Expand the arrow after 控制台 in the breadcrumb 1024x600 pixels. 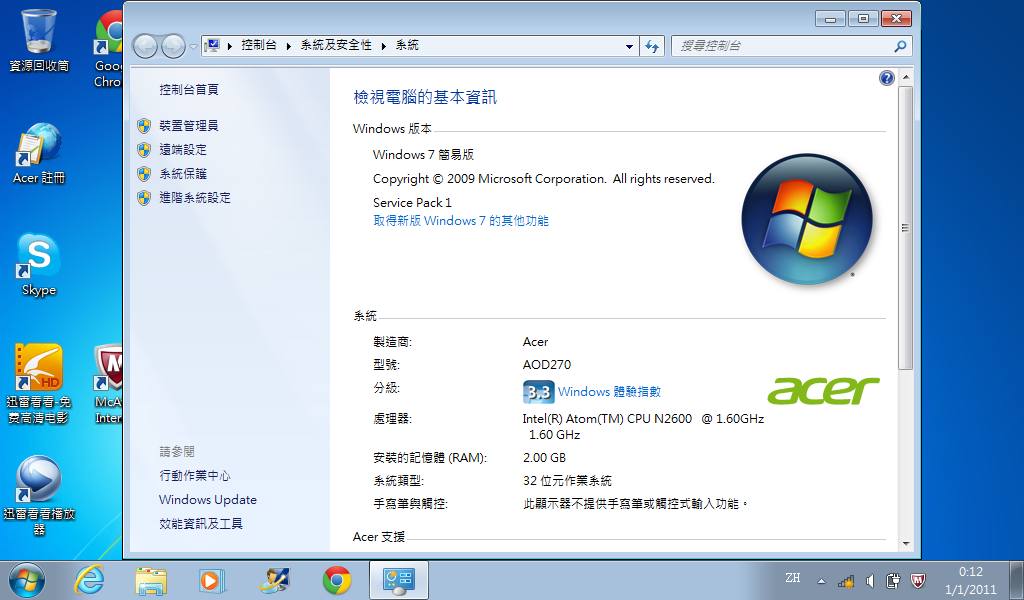289,46
